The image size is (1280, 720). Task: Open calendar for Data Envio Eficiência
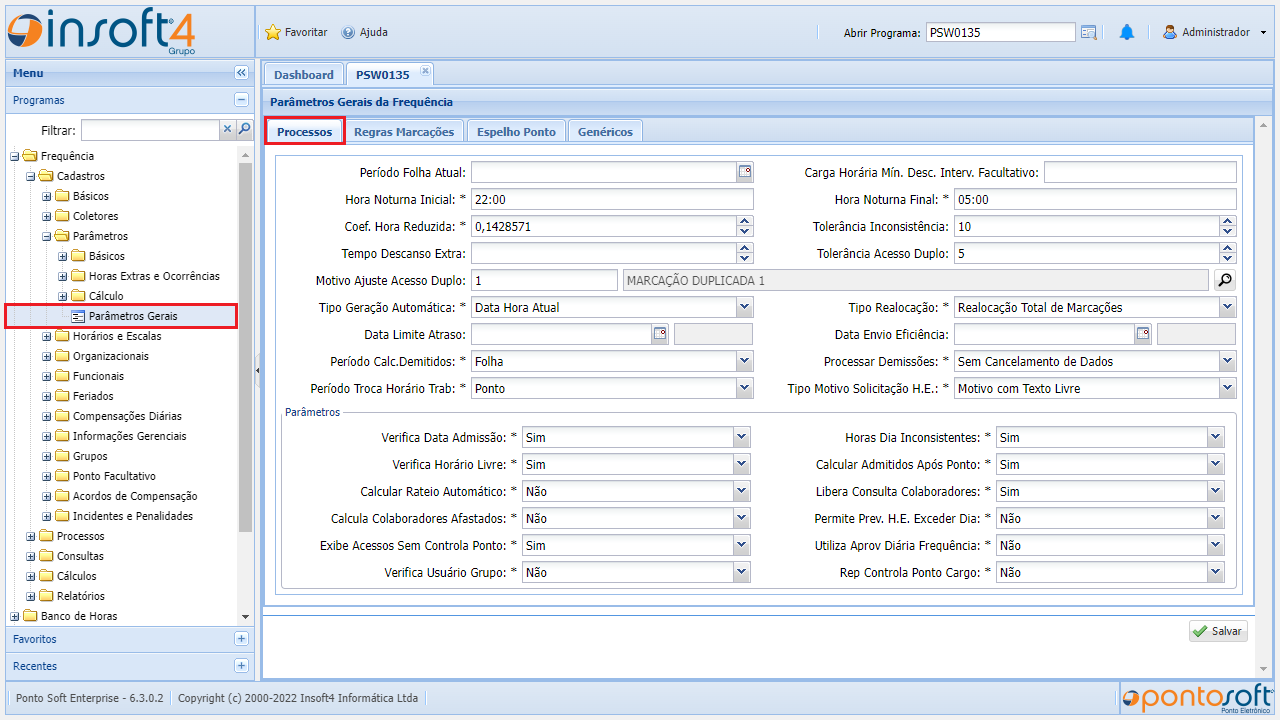(x=1143, y=334)
